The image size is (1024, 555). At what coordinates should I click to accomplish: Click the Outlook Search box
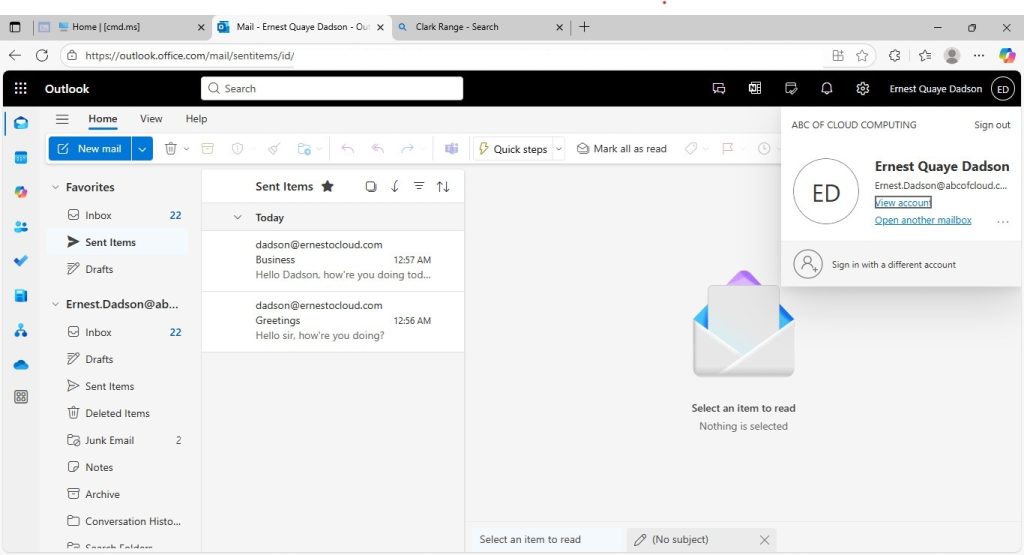[332, 89]
